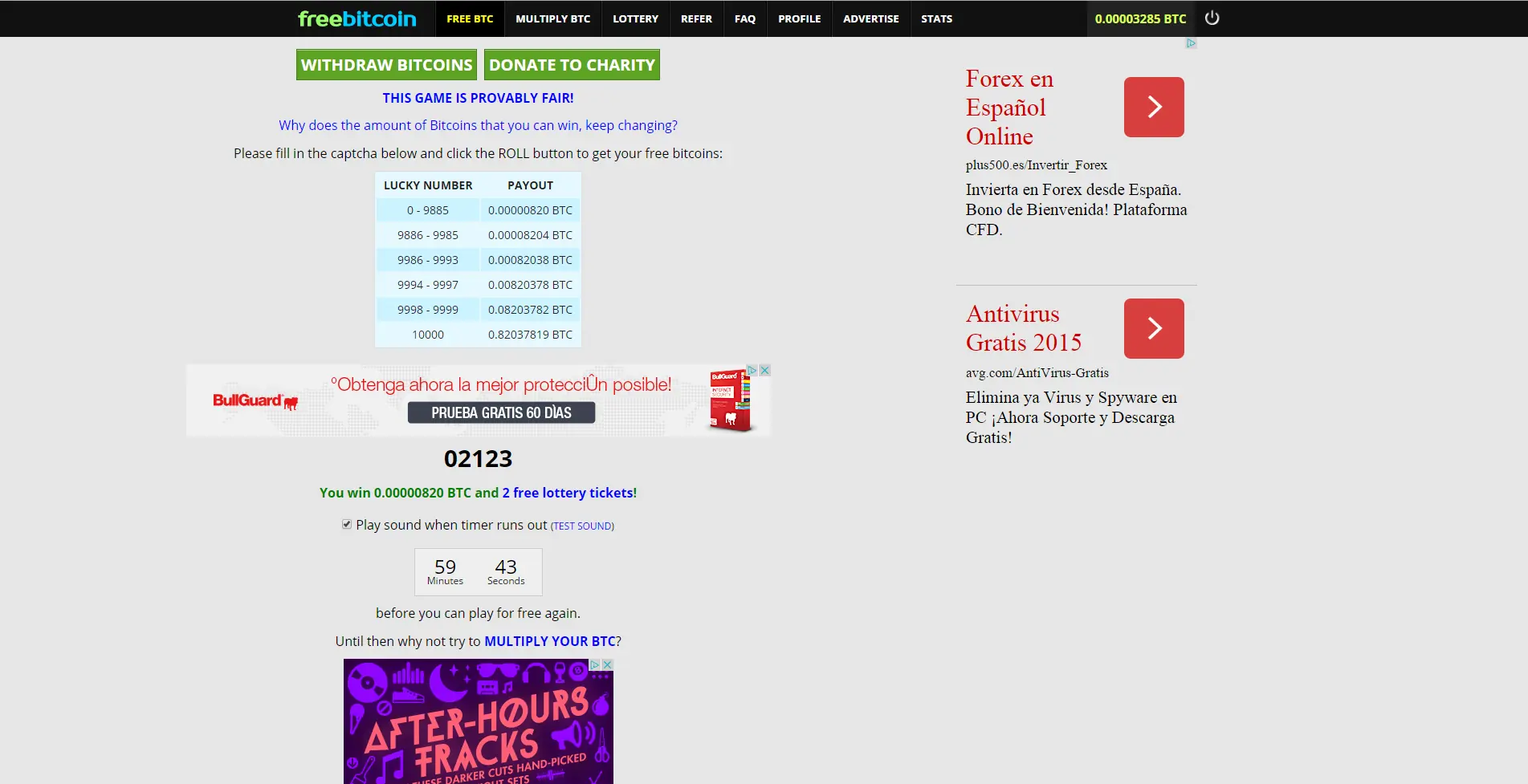Image resolution: width=1528 pixels, height=784 pixels.
Task: Click the Forex ad description text
Action: (x=1076, y=209)
